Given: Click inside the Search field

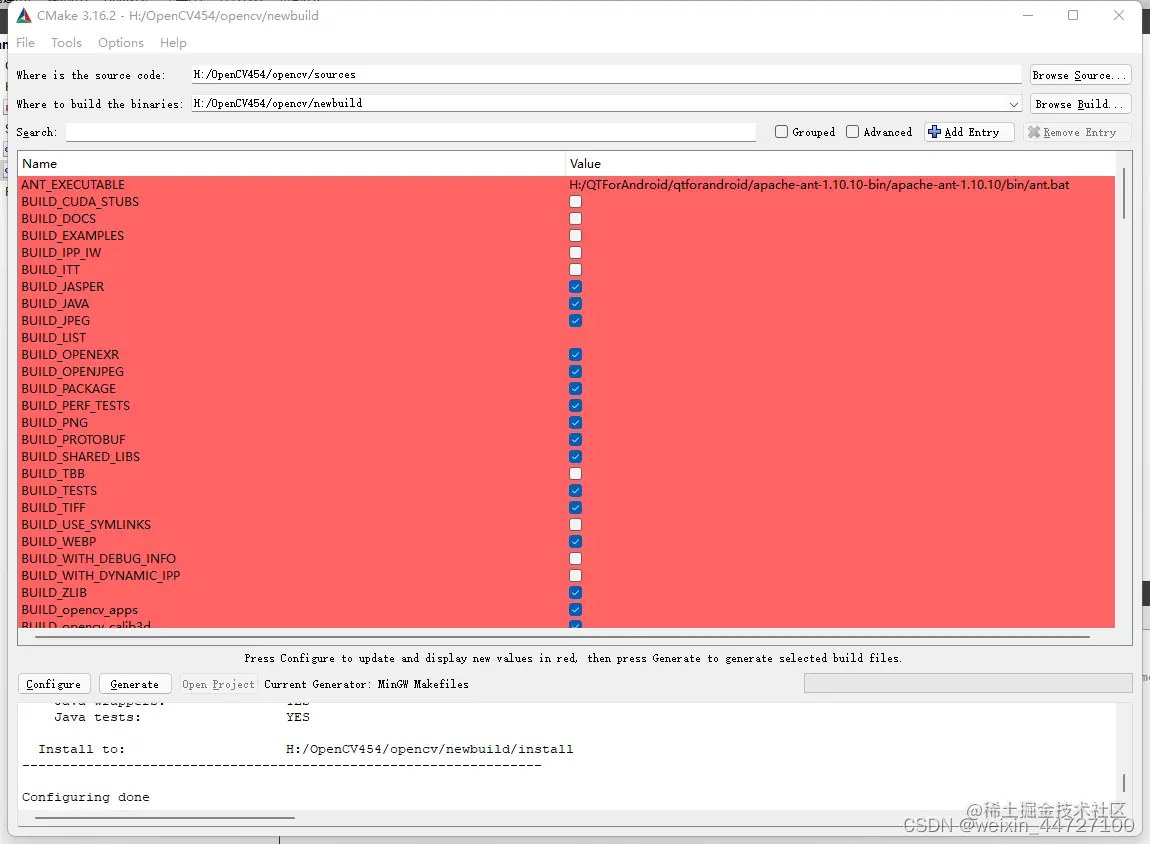Looking at the screenshot, I should click(400, 131).
